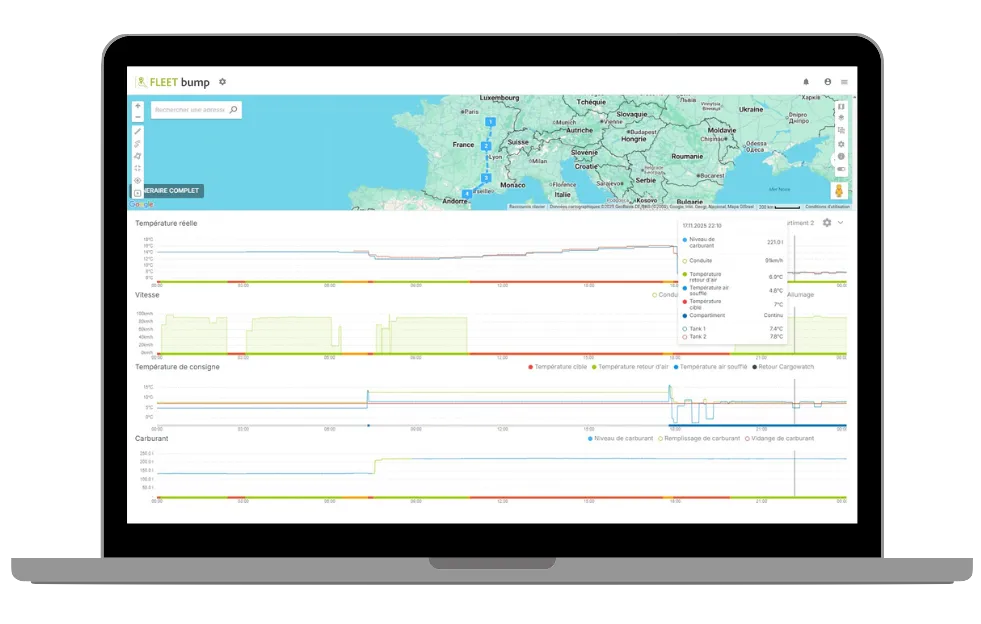Toggle Niveau de carburant legend series

620,439
